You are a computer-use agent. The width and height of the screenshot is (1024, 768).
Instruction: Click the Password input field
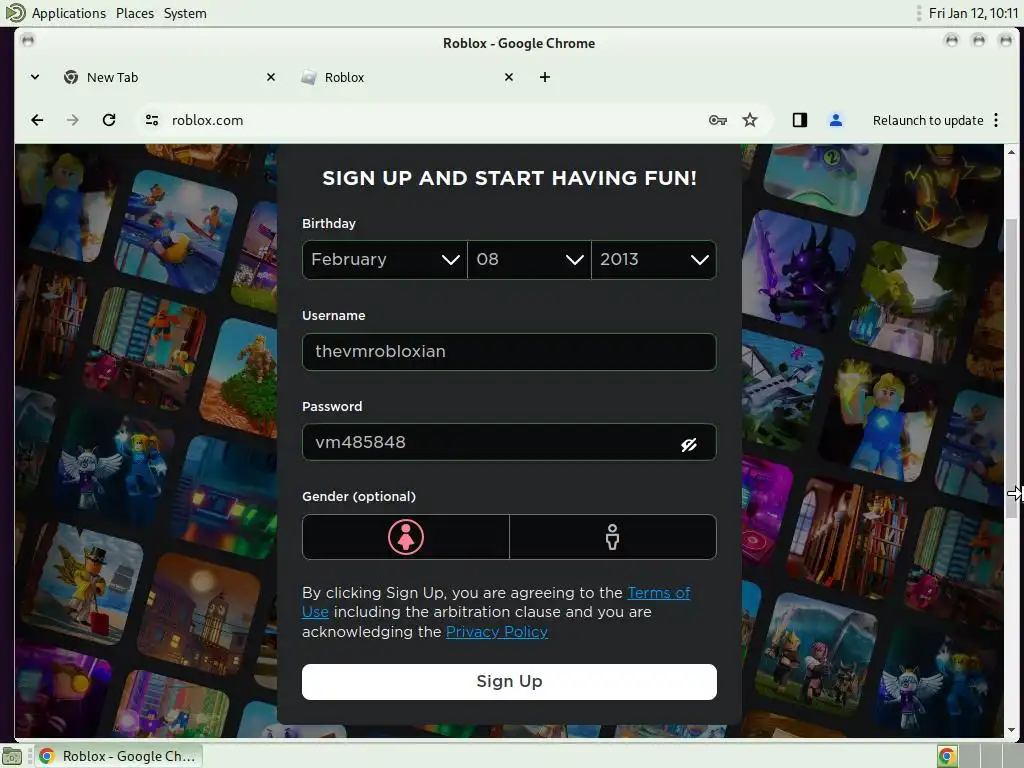tap(509, 442)
